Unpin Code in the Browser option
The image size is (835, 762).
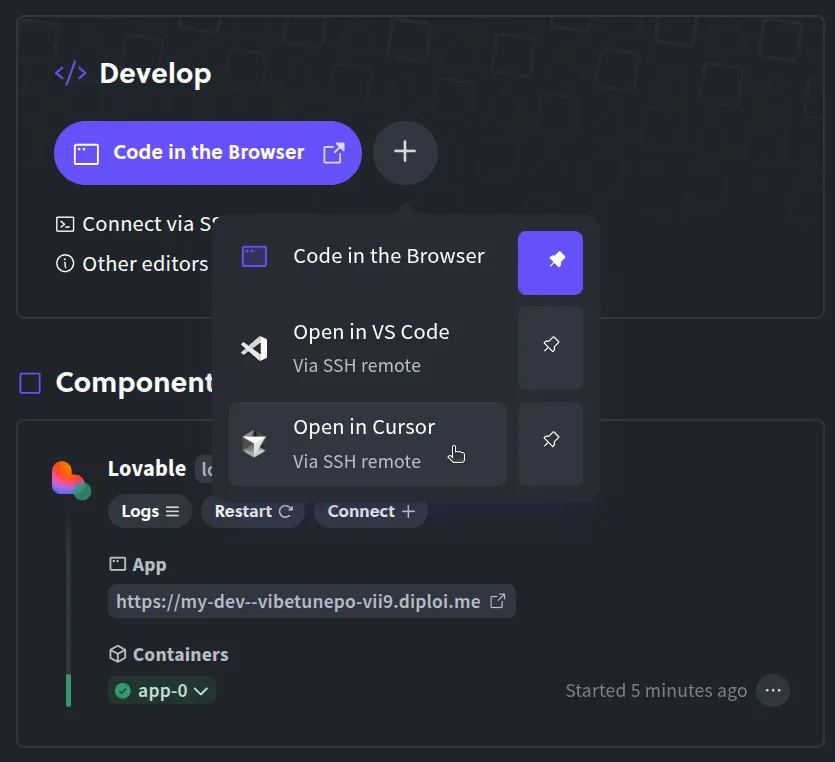click(550, 262)
